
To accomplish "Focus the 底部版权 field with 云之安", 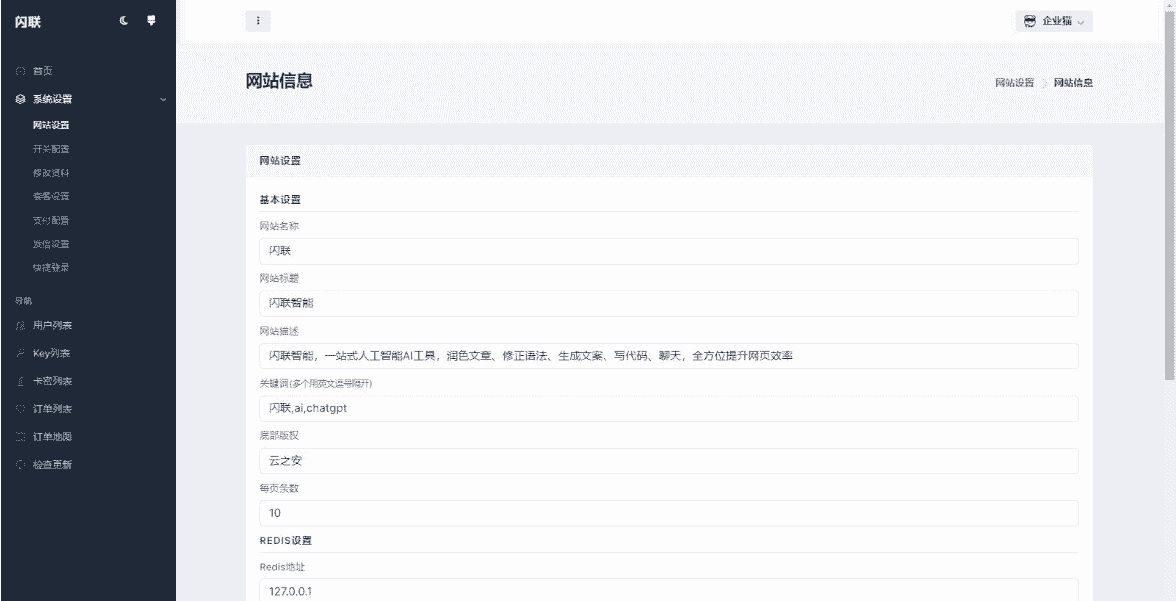I will [x=669, y=461].
